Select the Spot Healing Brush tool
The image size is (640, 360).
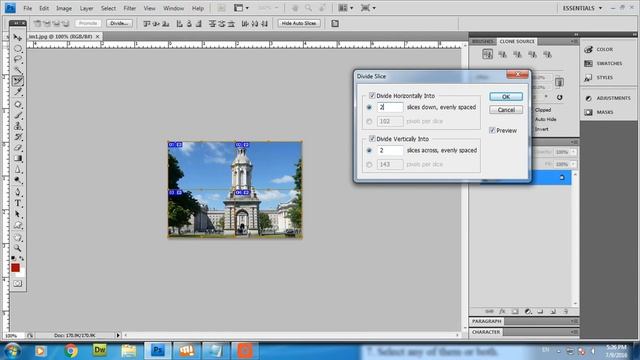(x=18, y=104)
